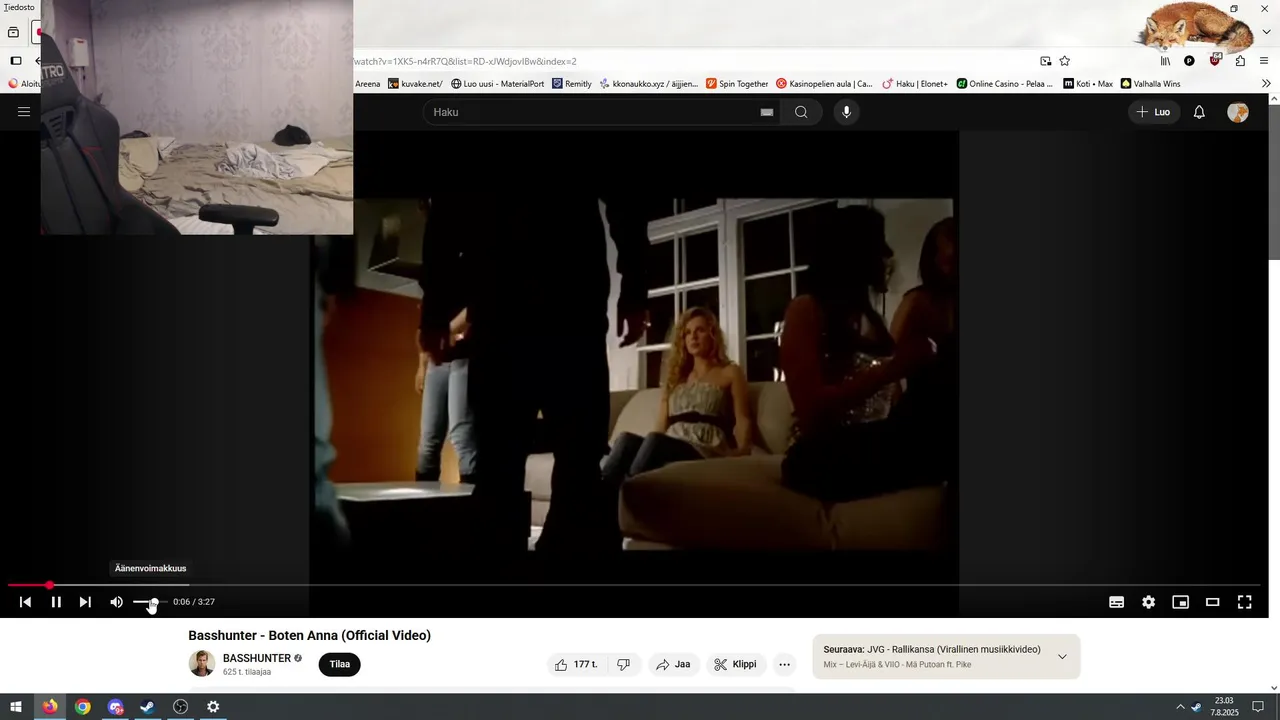Go to previous video in playlist
This screenshot has height=720, width=1280.
(25, 602)
